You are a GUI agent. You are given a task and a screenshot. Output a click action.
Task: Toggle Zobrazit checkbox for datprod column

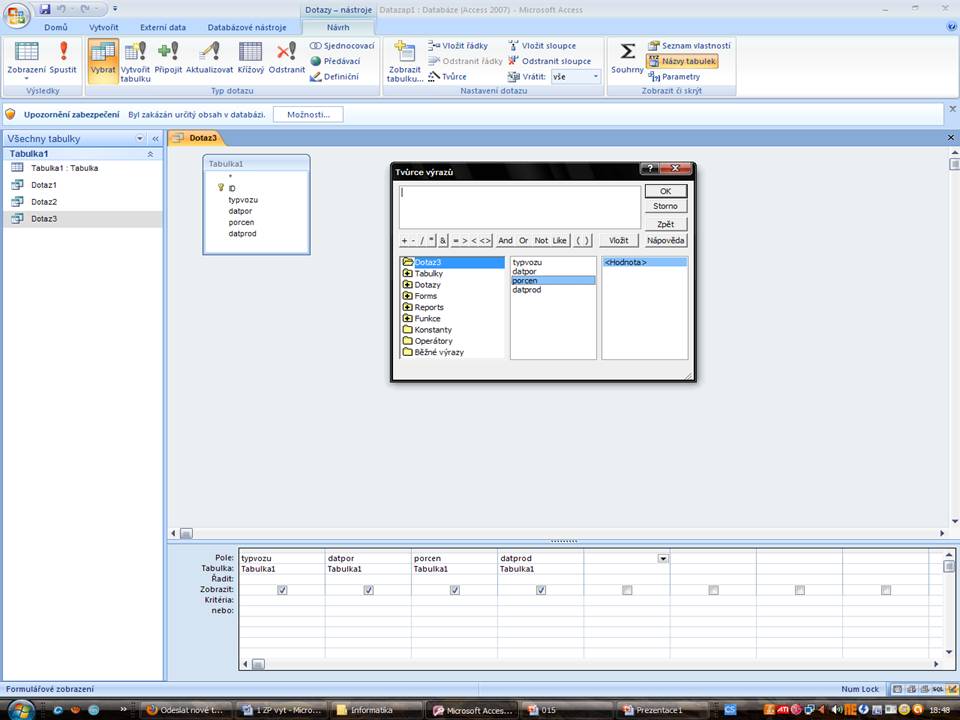(x=541, y=590)
